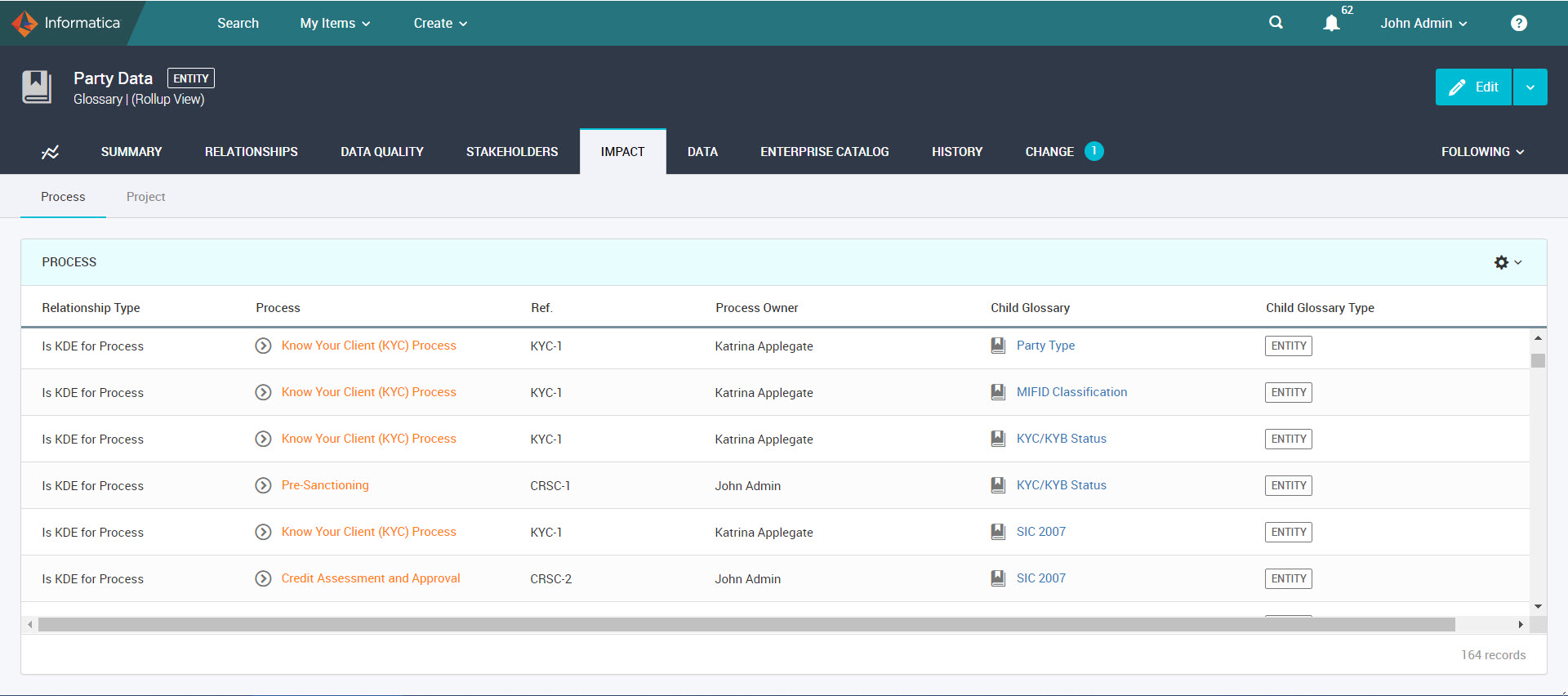Open the search magnifier icon

coord(1276,23)
